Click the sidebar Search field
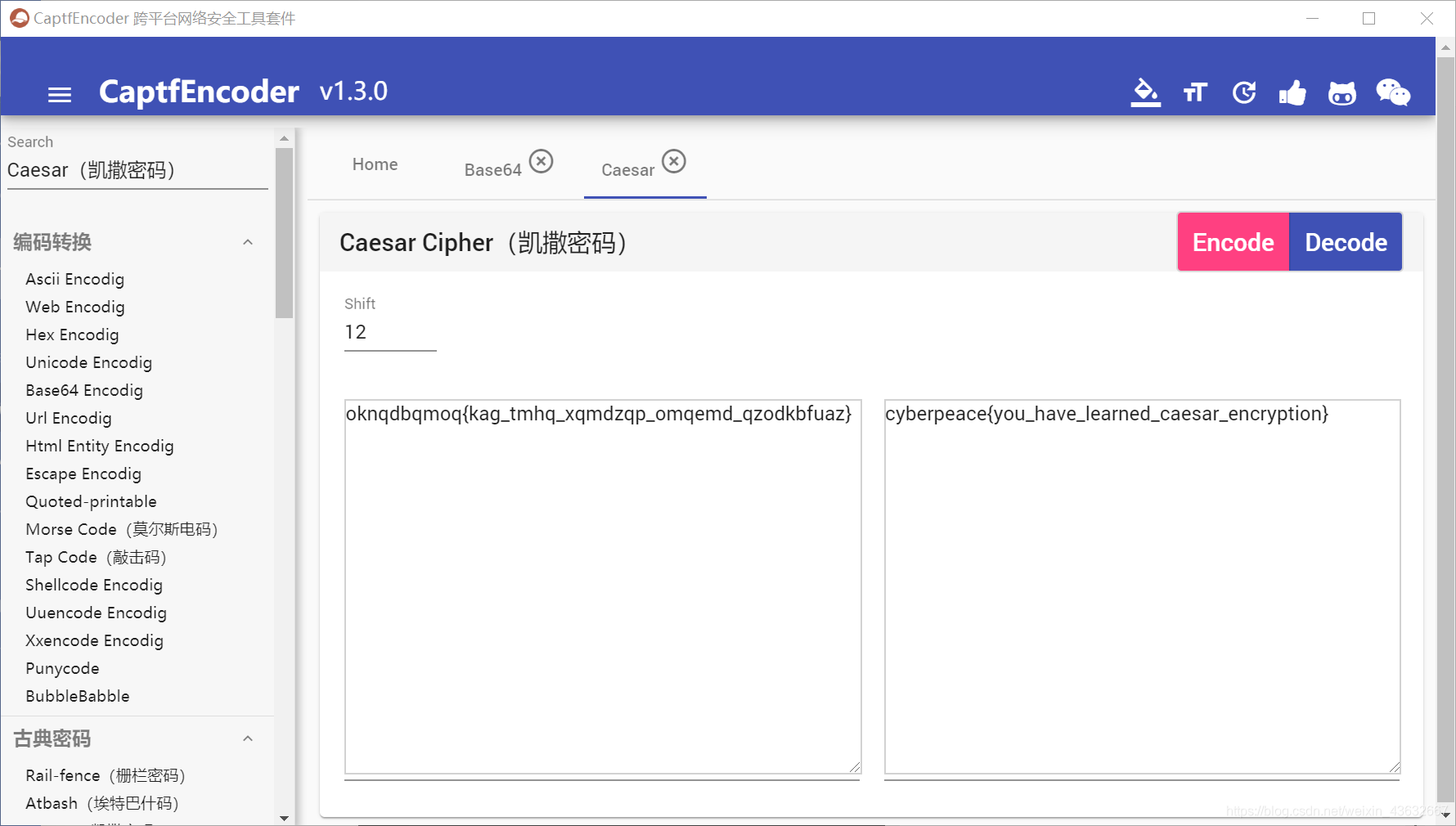 137,170
